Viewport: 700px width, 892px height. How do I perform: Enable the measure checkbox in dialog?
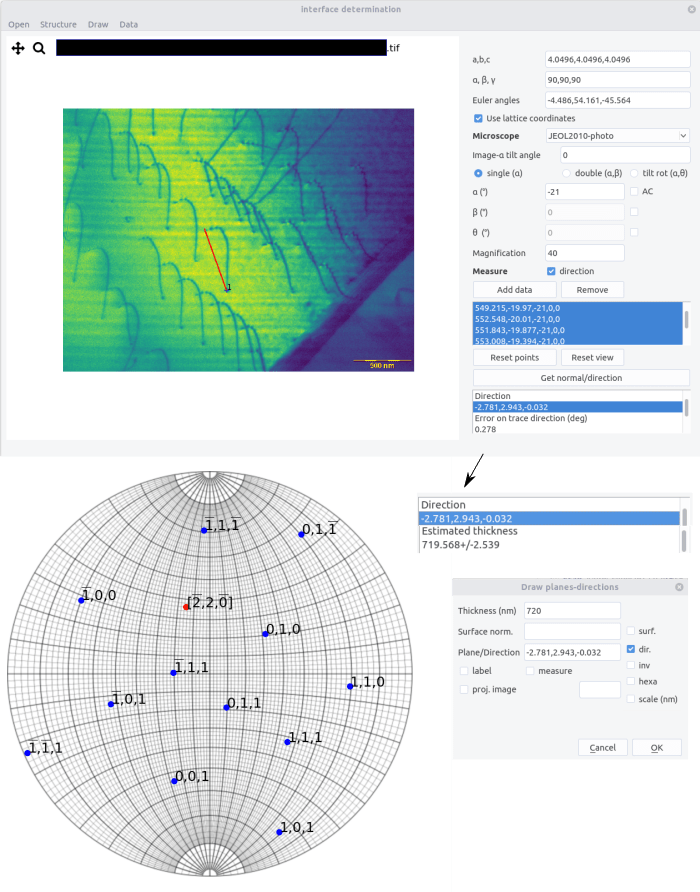530,671
